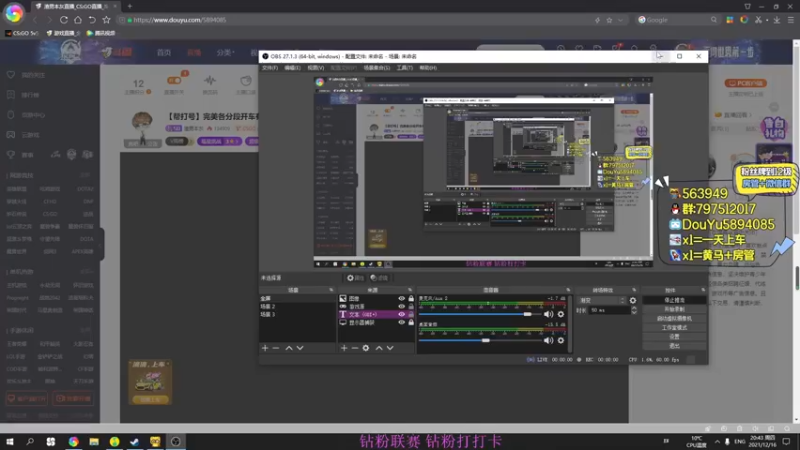
Task: Adjust transition duration stepper arrows
Action: click(634, 310)
